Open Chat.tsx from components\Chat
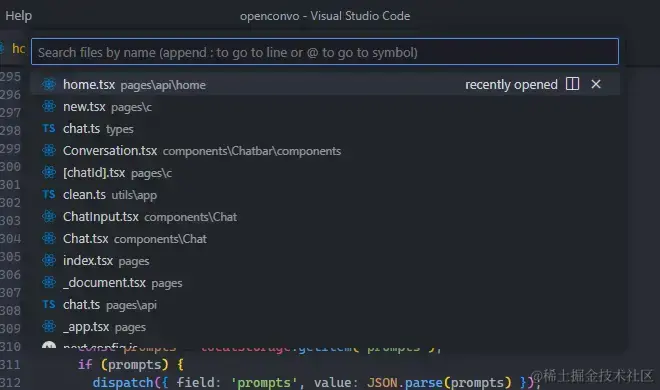Screen dimensions: 660x390 point(325,239)
